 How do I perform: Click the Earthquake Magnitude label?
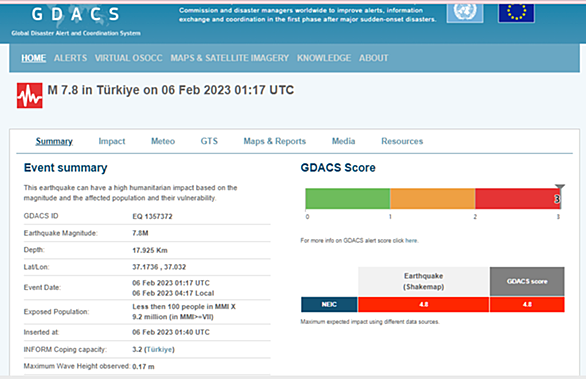[61, 233]
